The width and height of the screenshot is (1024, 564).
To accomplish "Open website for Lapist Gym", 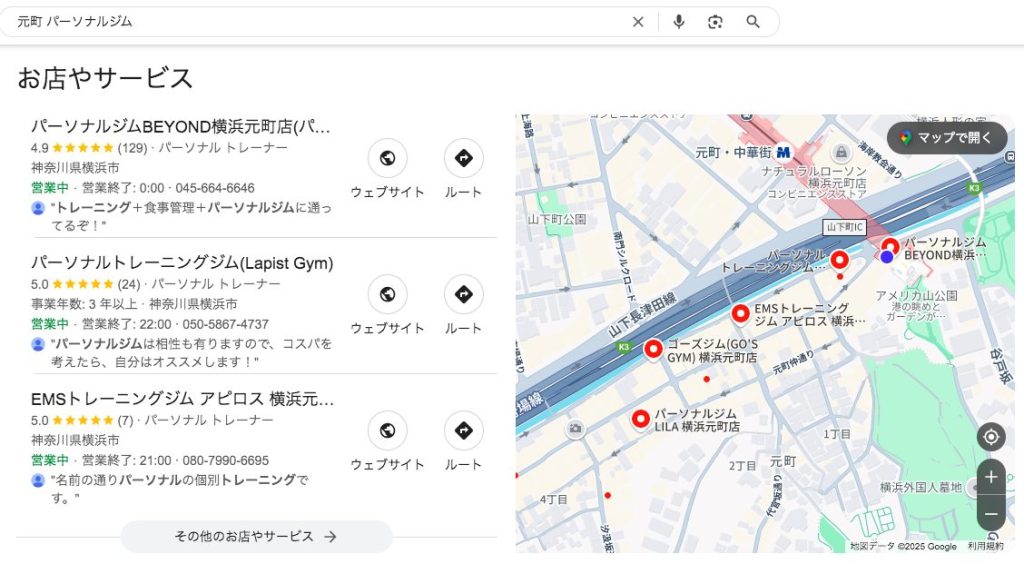I will pyautogui.click(x=387, y=294).
